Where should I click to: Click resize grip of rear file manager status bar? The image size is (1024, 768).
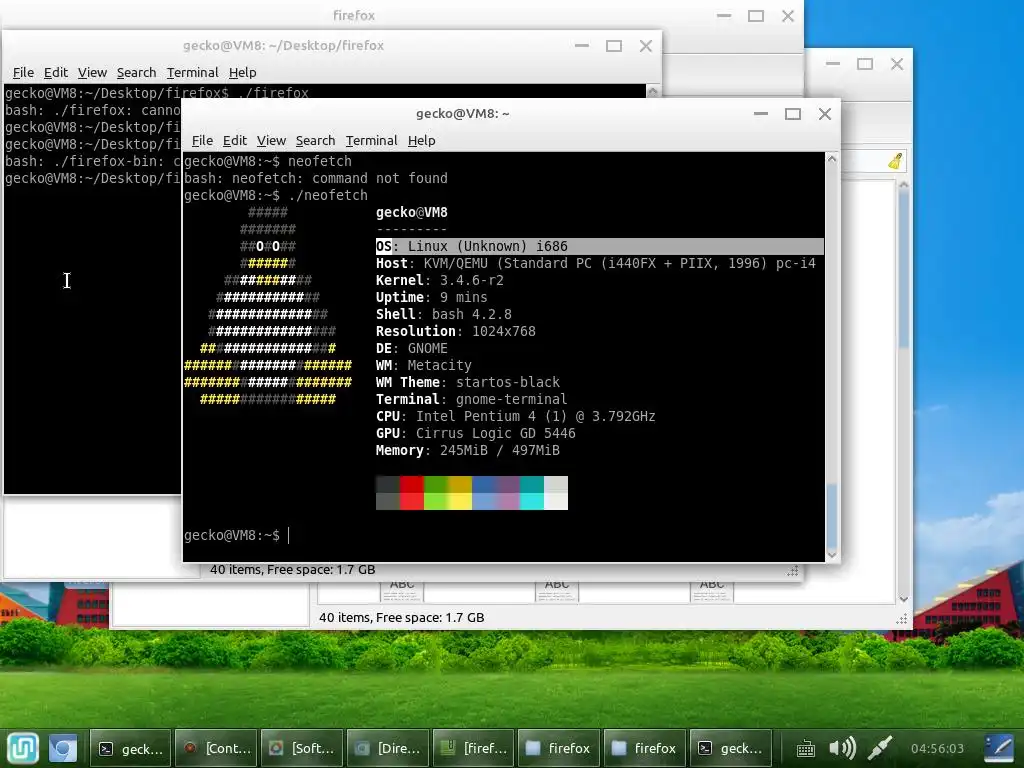tap(902, 619)
